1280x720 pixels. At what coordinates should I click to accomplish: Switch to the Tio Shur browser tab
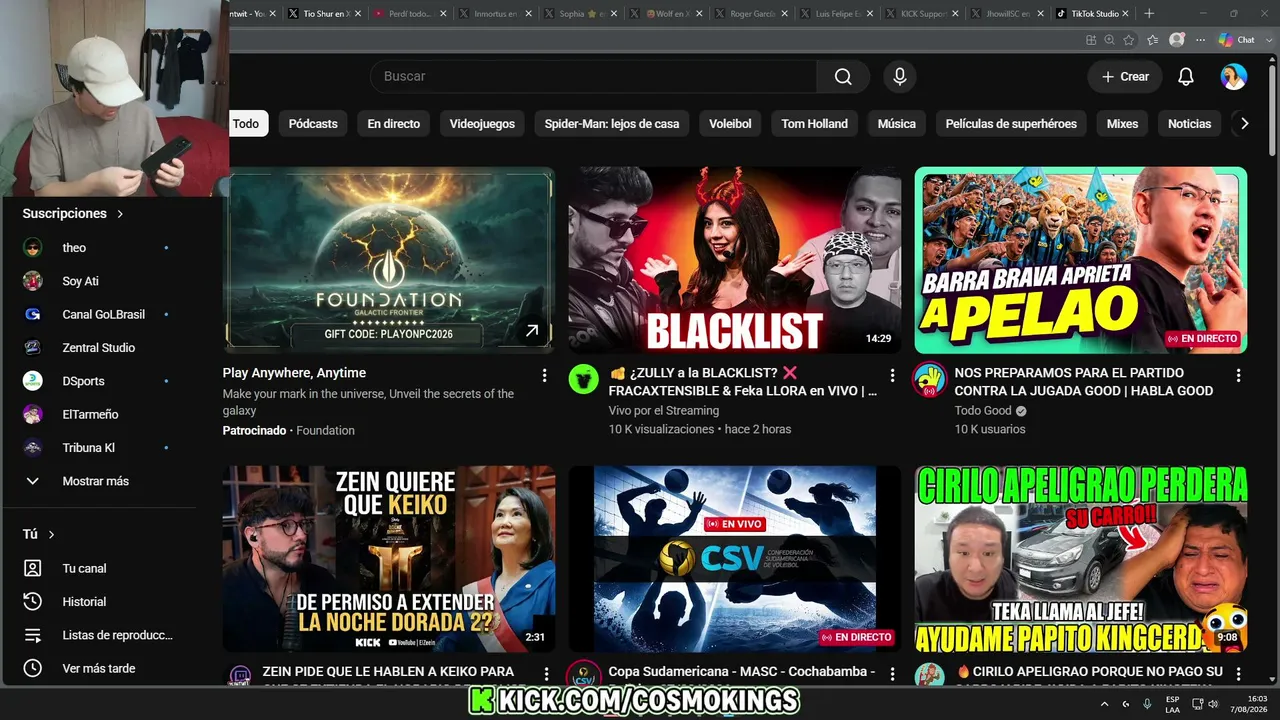coord(323,14)
